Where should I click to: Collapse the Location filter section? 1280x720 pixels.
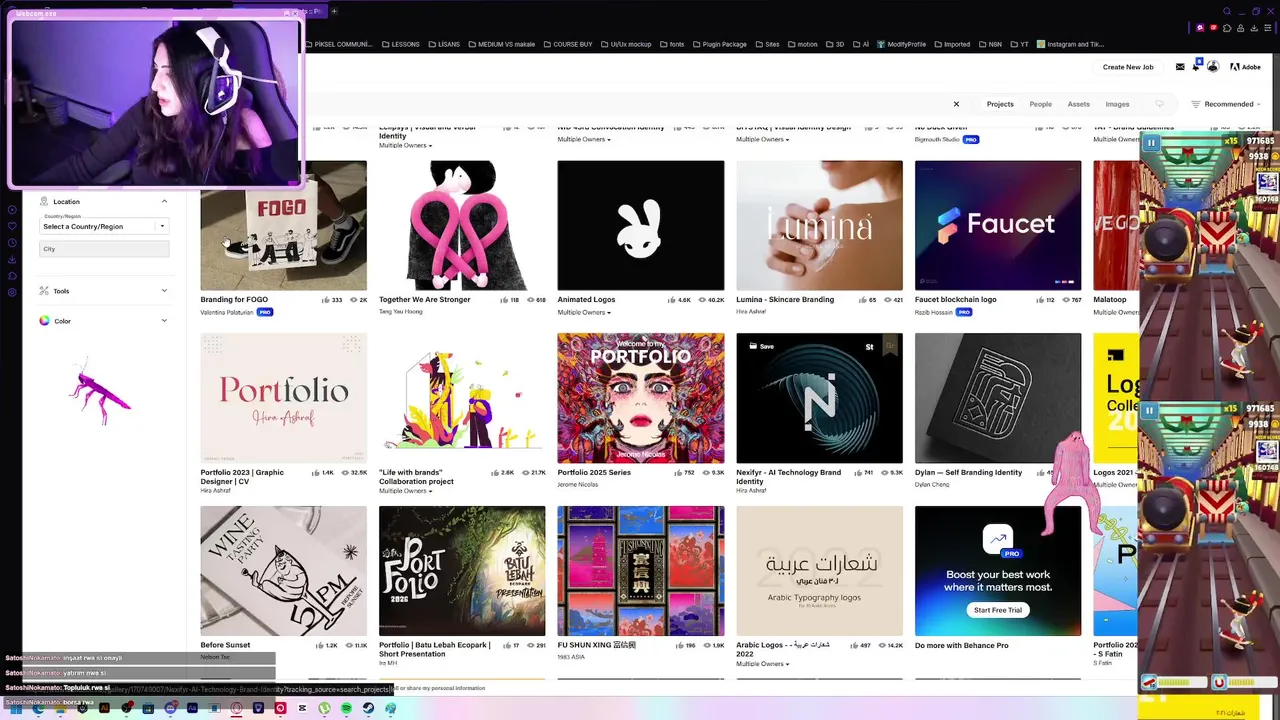[x=164, y=201]
